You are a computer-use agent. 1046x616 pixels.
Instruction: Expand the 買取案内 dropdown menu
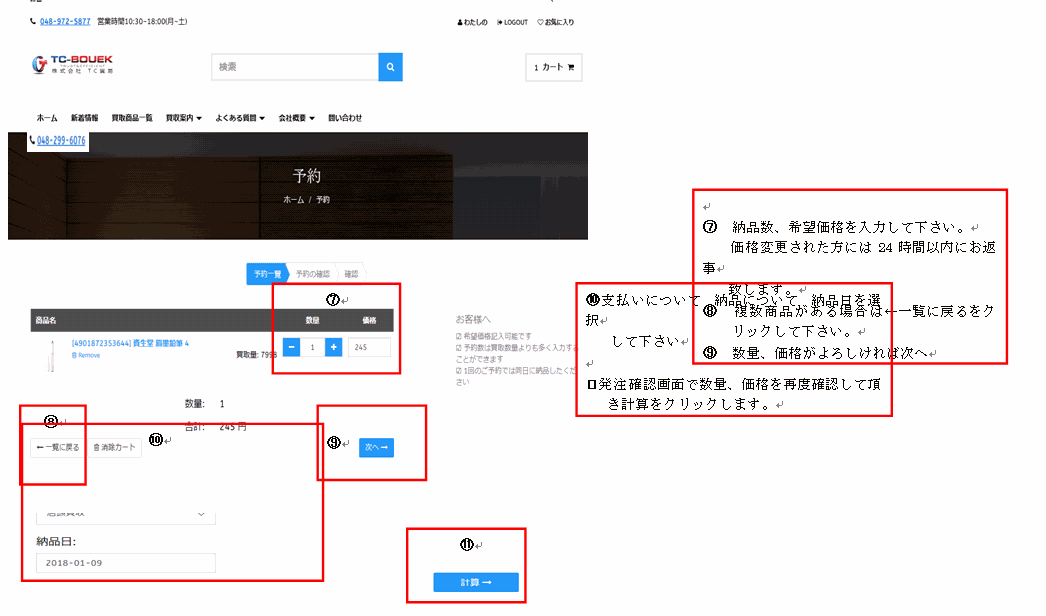183,118
